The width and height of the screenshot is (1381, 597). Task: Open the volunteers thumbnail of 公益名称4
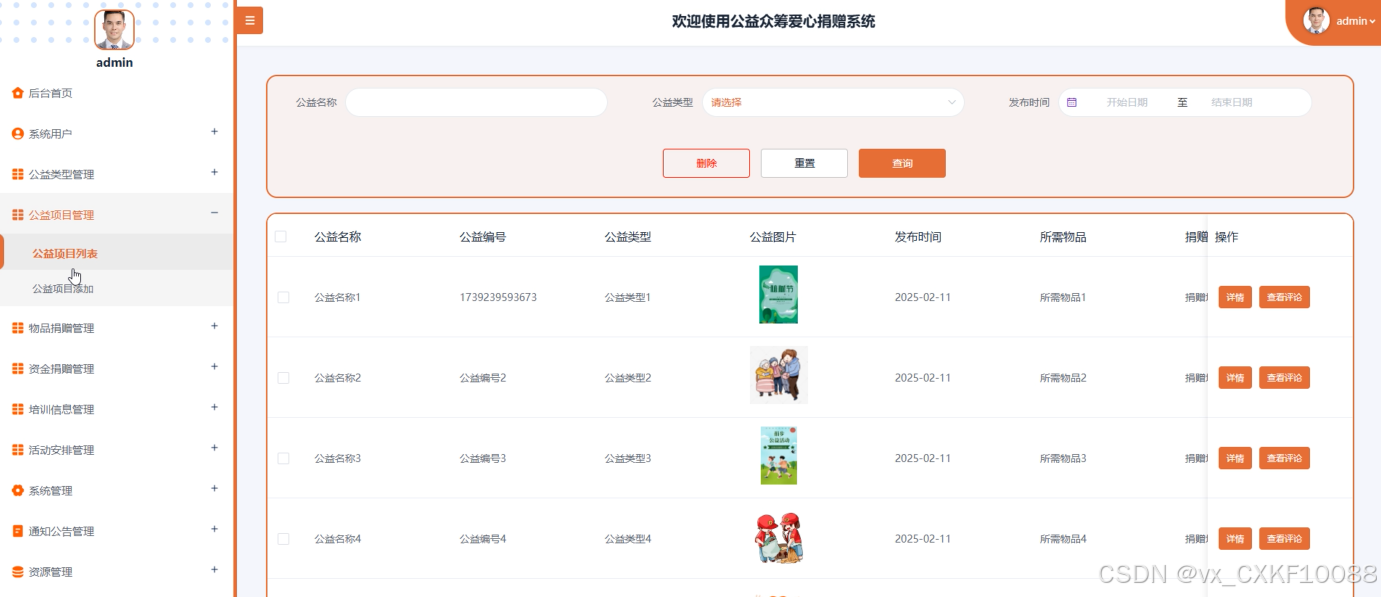click(778, 537)
